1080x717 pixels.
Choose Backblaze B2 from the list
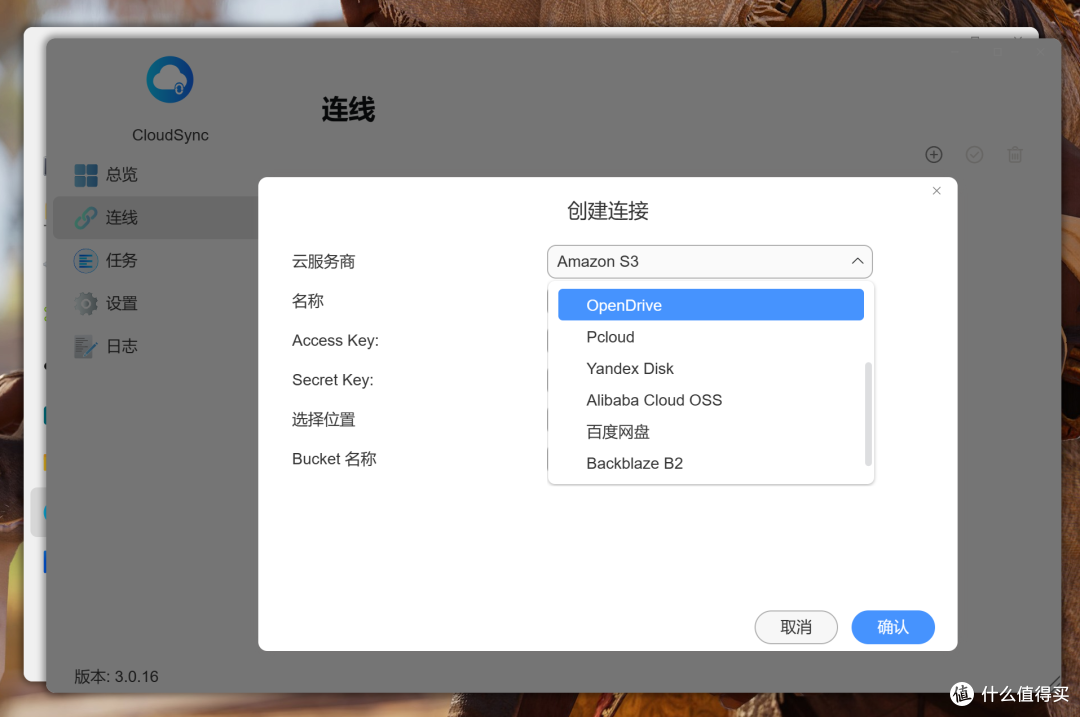click(x=710, y=464)
